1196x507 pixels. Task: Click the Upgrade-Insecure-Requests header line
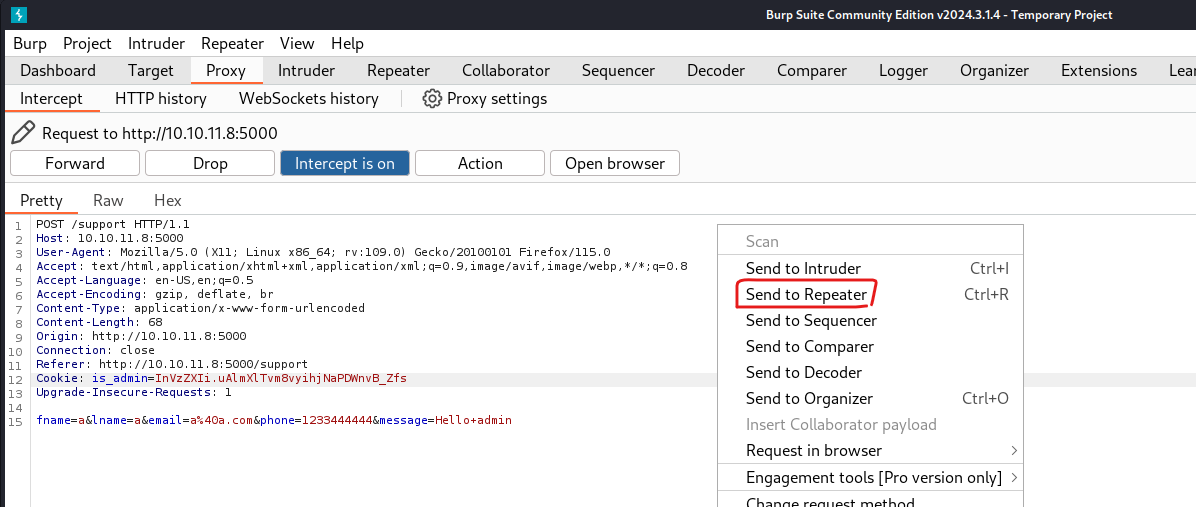tap(133, 392)
